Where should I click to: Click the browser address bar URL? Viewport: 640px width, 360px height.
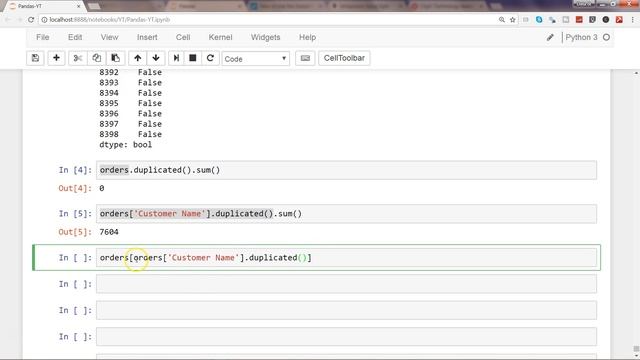coord(110,20)
